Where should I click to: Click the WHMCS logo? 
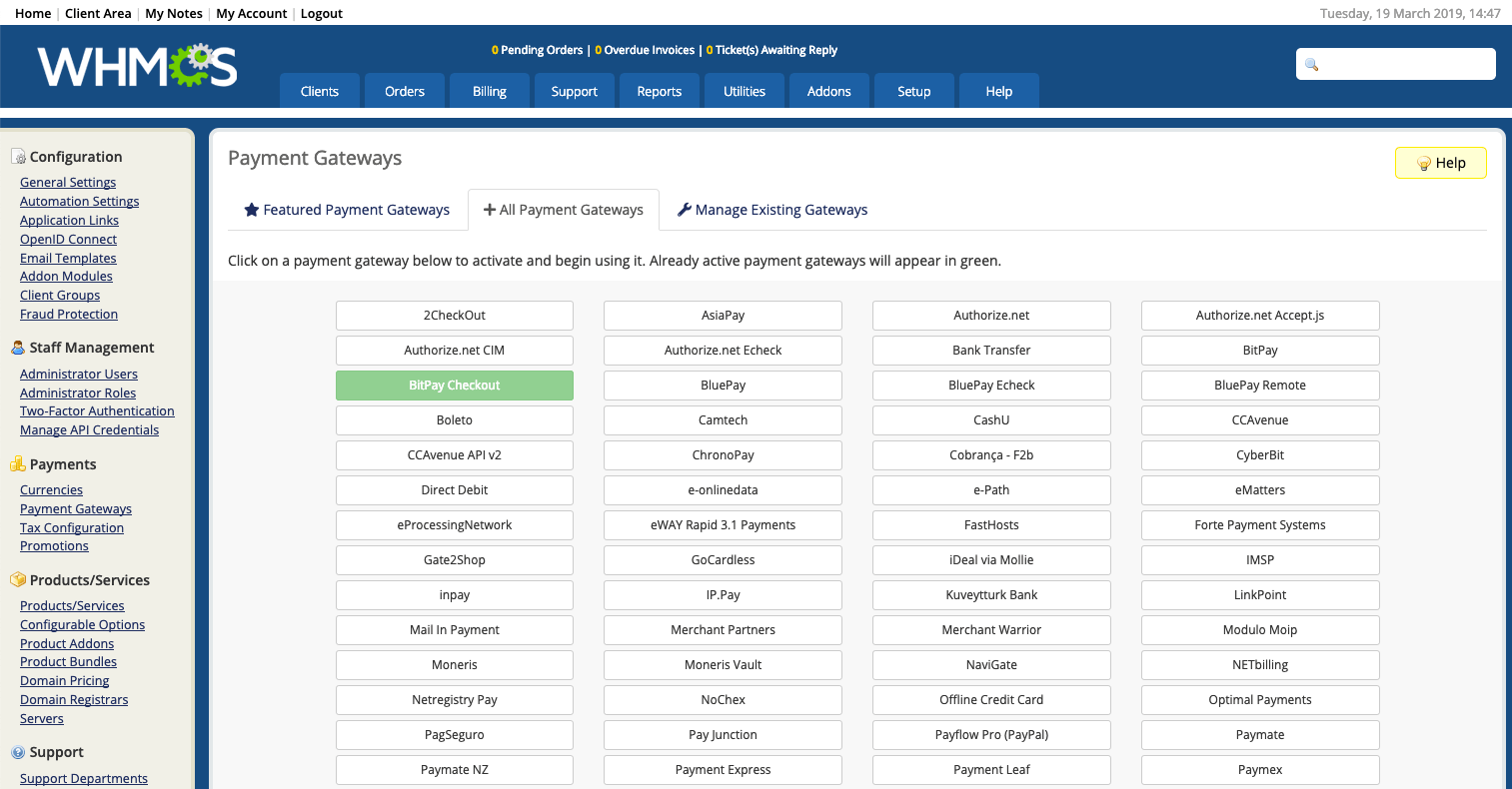pos(138,66)
